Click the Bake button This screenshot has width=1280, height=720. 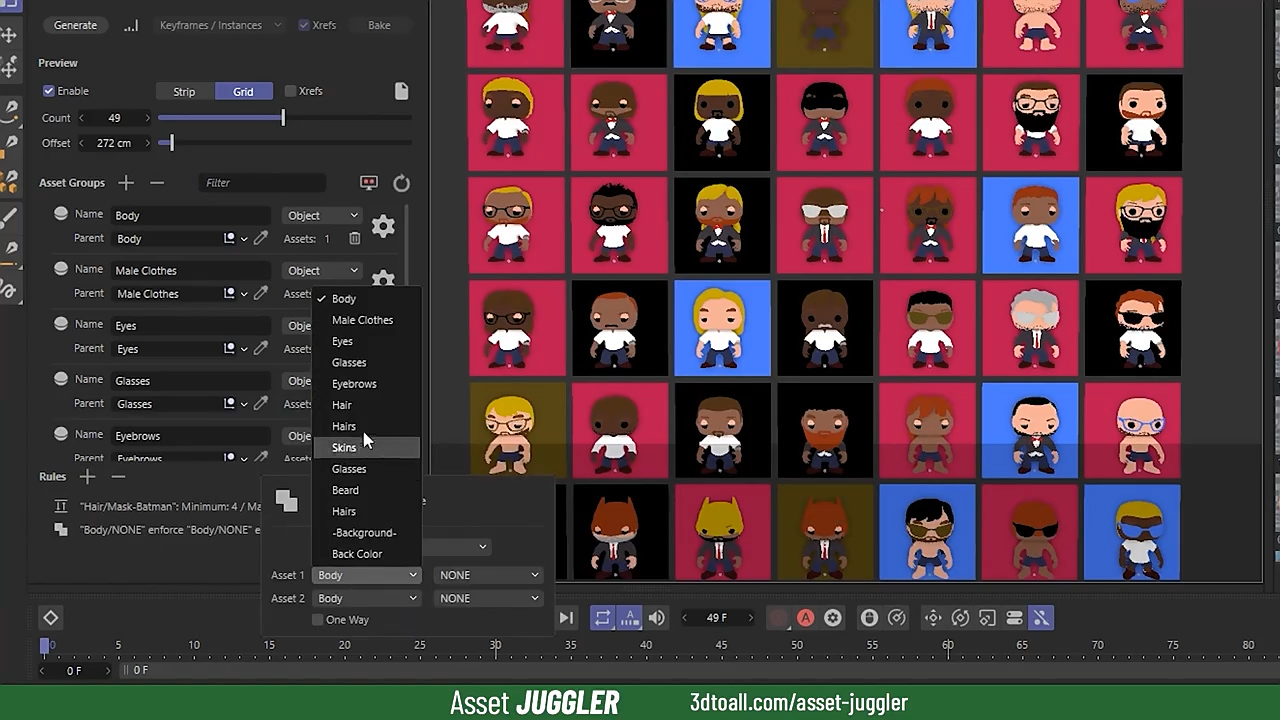pyautogui.click(x=379, y=25)
